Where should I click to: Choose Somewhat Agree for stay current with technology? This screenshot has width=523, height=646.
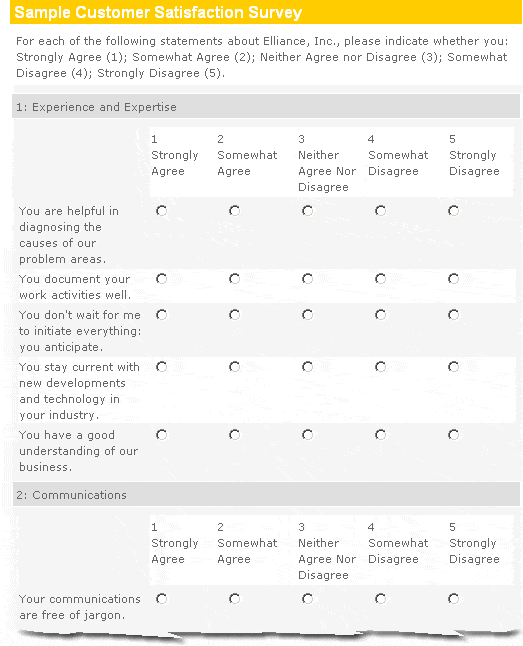pyautogui.click(x=235, y=367)
